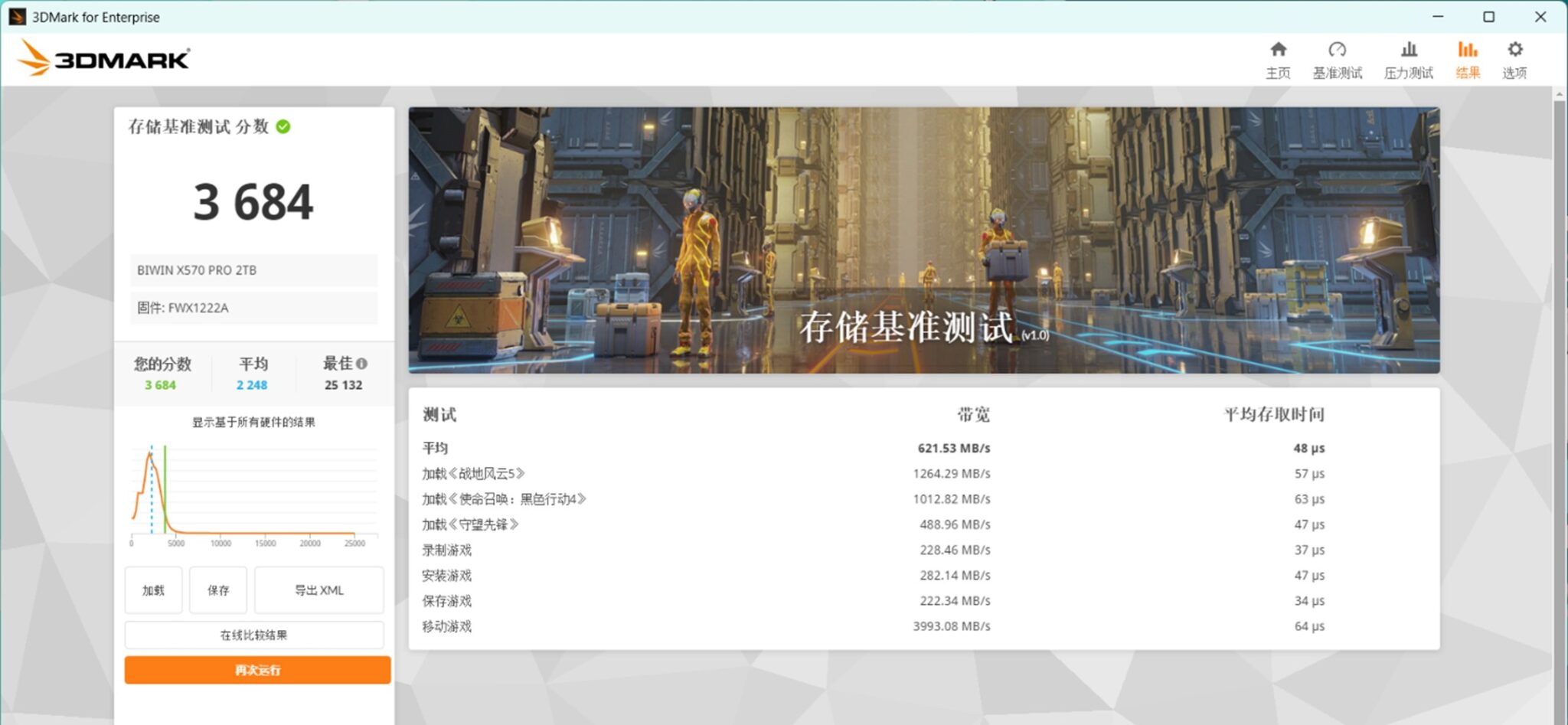Image resolution: width=1568 pixels, height=725 pixels.
Task: Click green validation checkmark beside score title
Action: (283, 126)
